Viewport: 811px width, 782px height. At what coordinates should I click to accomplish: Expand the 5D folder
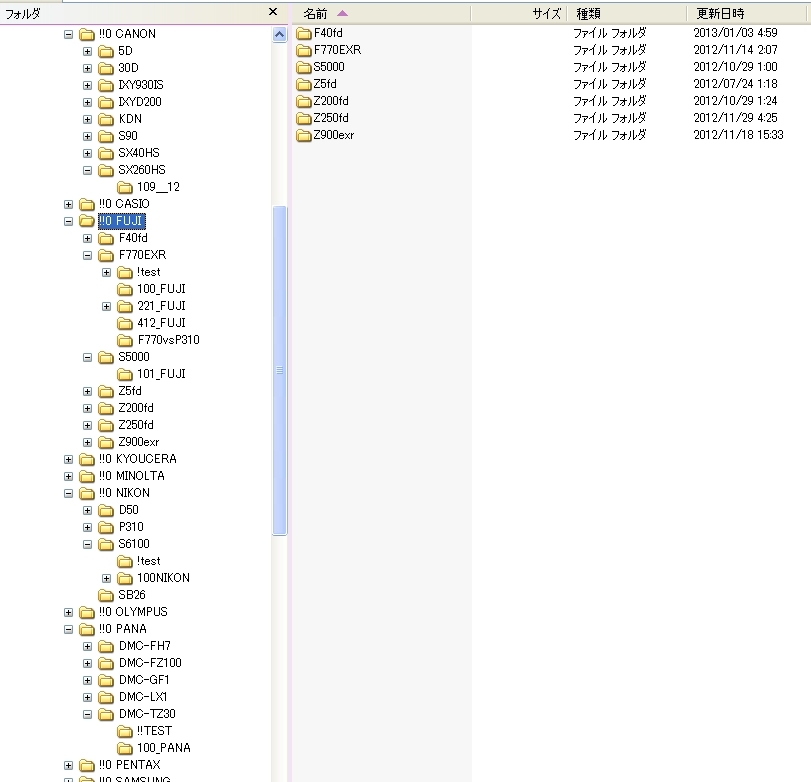tap(87, 52)
